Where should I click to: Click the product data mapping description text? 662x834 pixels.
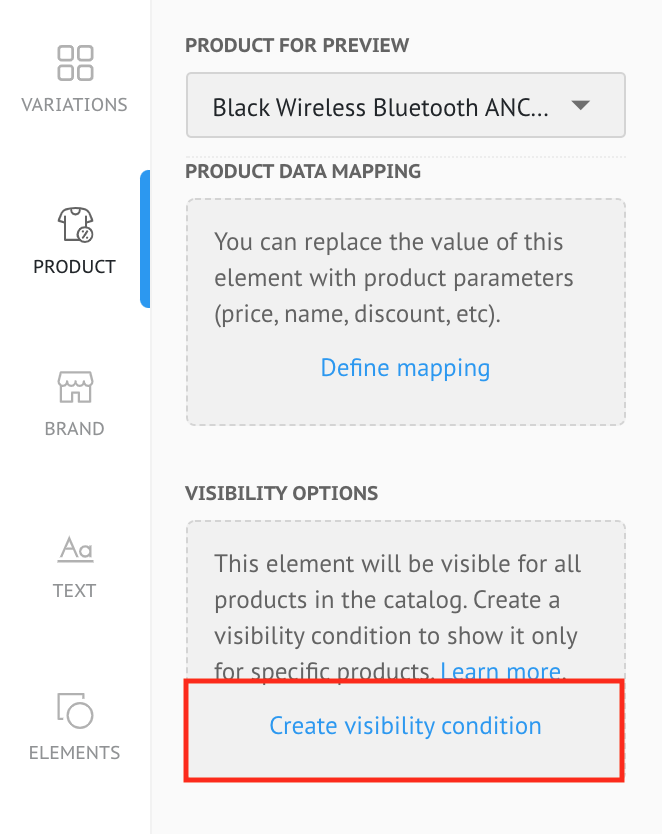click(x=393, y=279)
